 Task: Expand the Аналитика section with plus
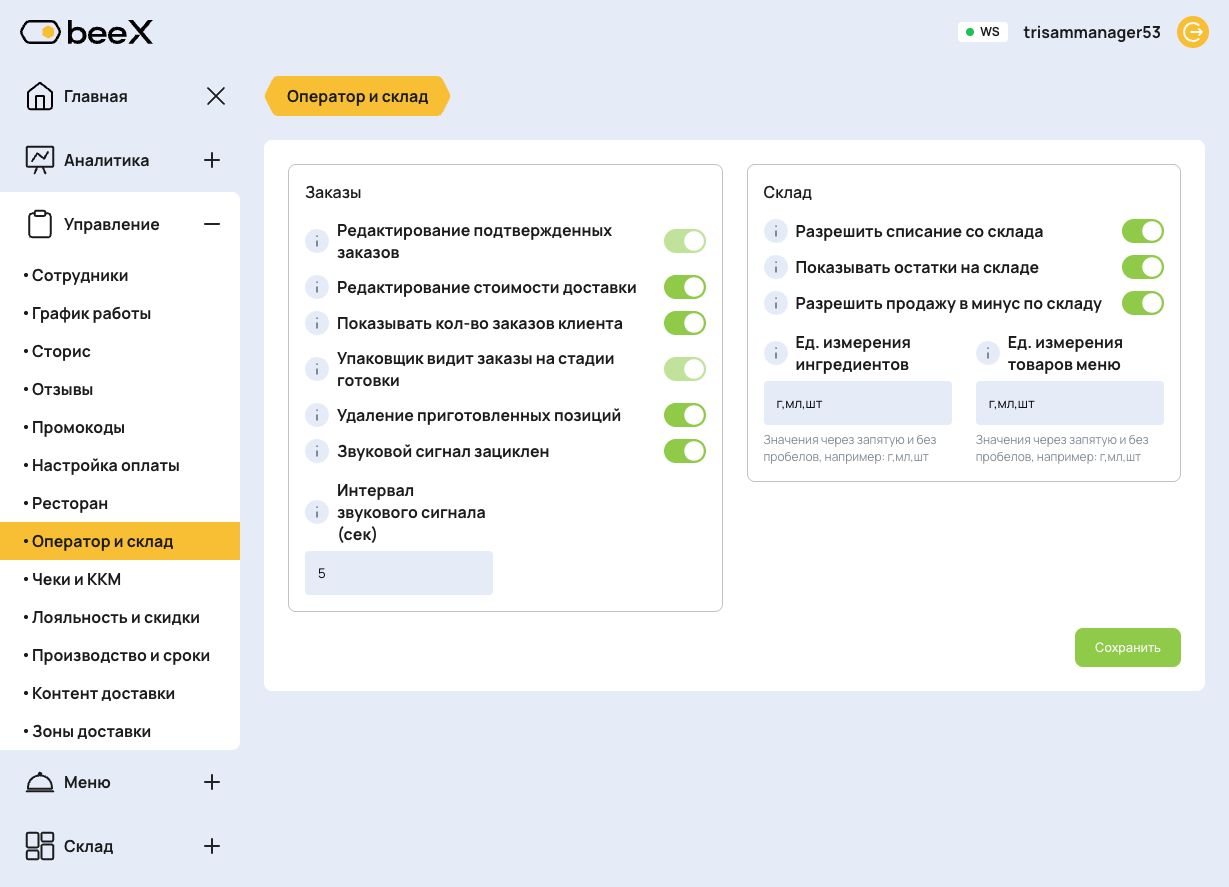(212, 160)
